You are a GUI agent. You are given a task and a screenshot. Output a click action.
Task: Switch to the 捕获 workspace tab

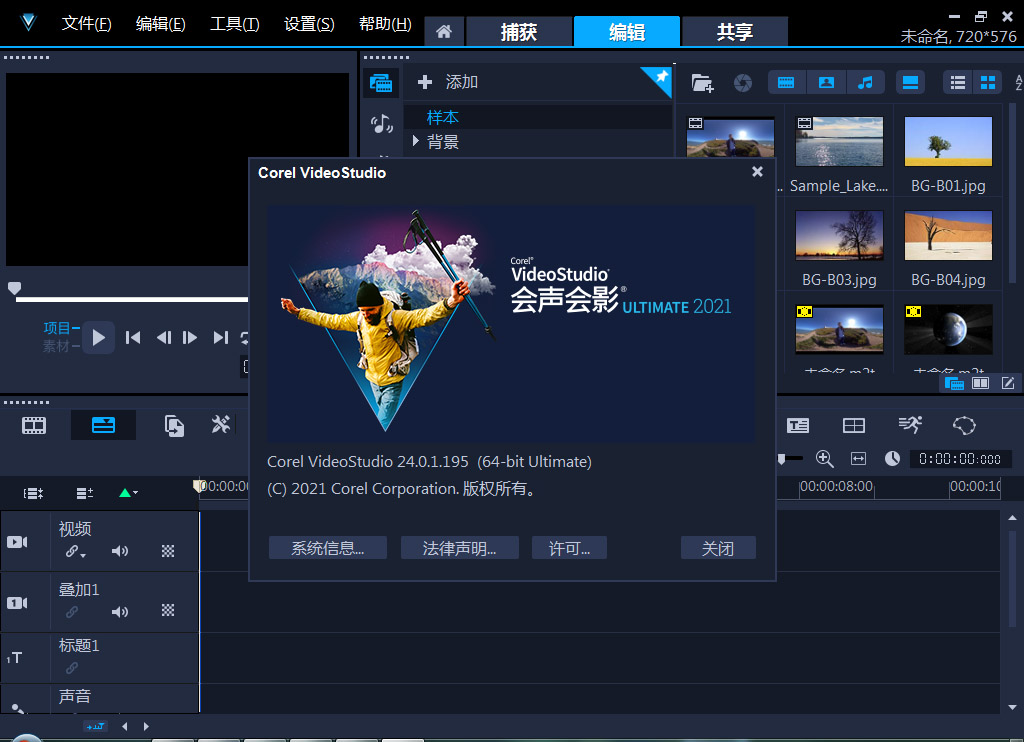[519, 31]
